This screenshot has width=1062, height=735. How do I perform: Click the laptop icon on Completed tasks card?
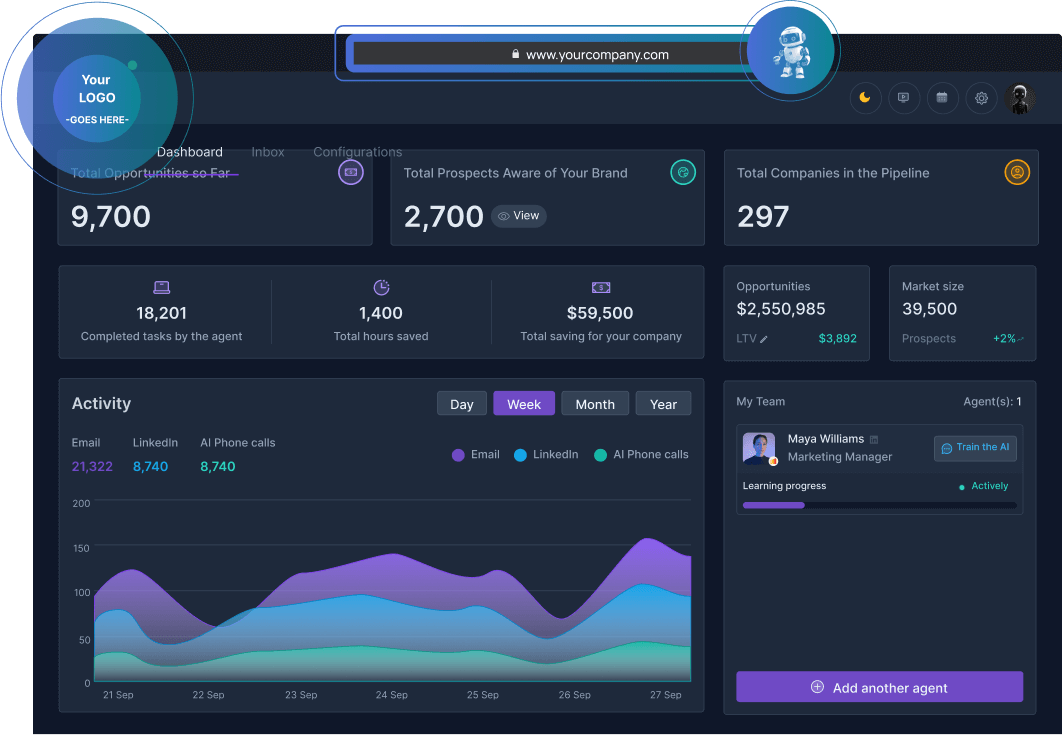click(x=161, y=287)
